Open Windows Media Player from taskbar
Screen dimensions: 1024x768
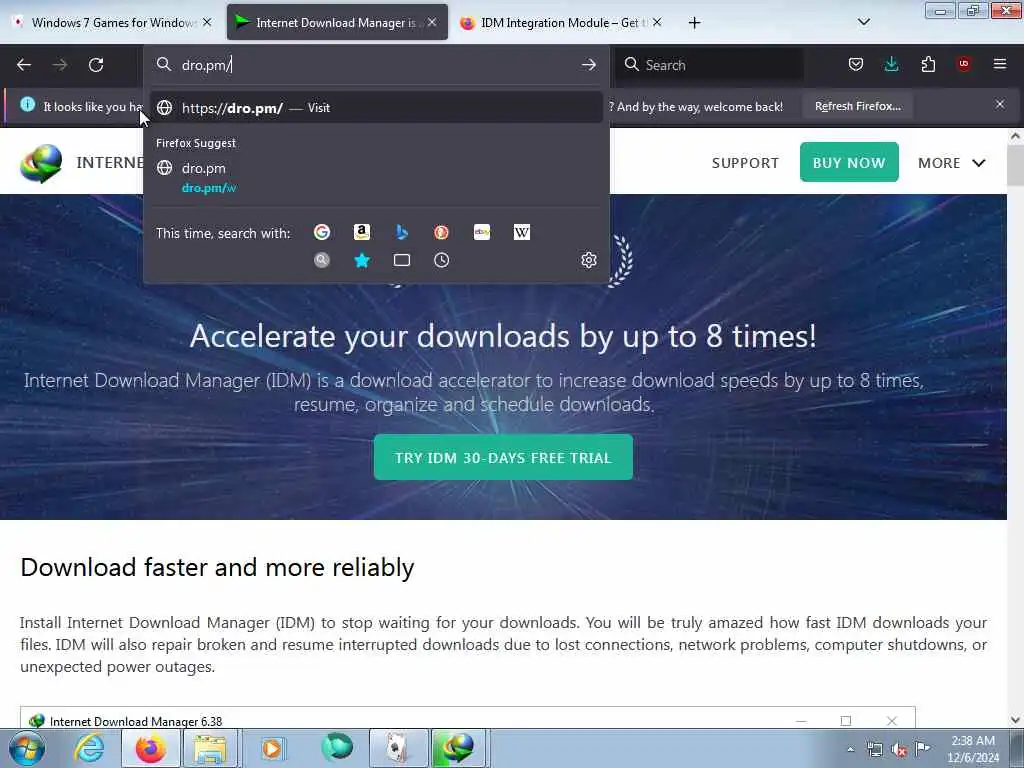(x=273, y=748)
